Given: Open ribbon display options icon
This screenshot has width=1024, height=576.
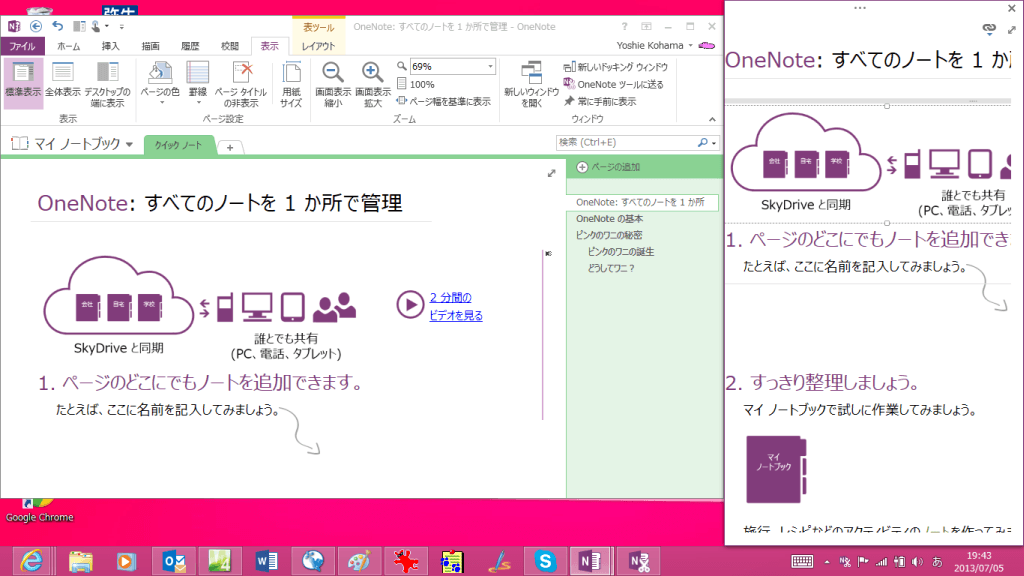Looking at the screenshot, I should [646, 26].
